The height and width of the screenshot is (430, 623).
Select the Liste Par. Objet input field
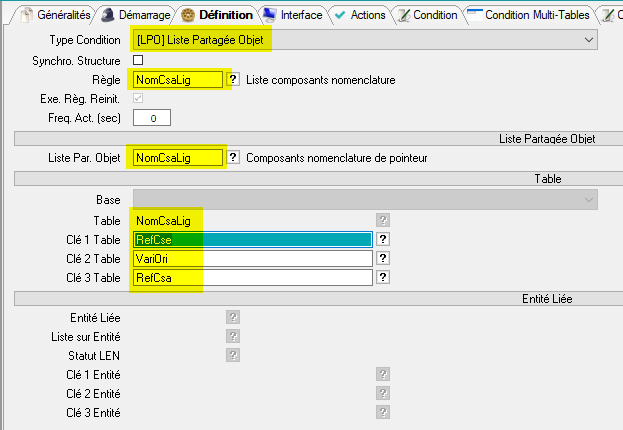177,158
